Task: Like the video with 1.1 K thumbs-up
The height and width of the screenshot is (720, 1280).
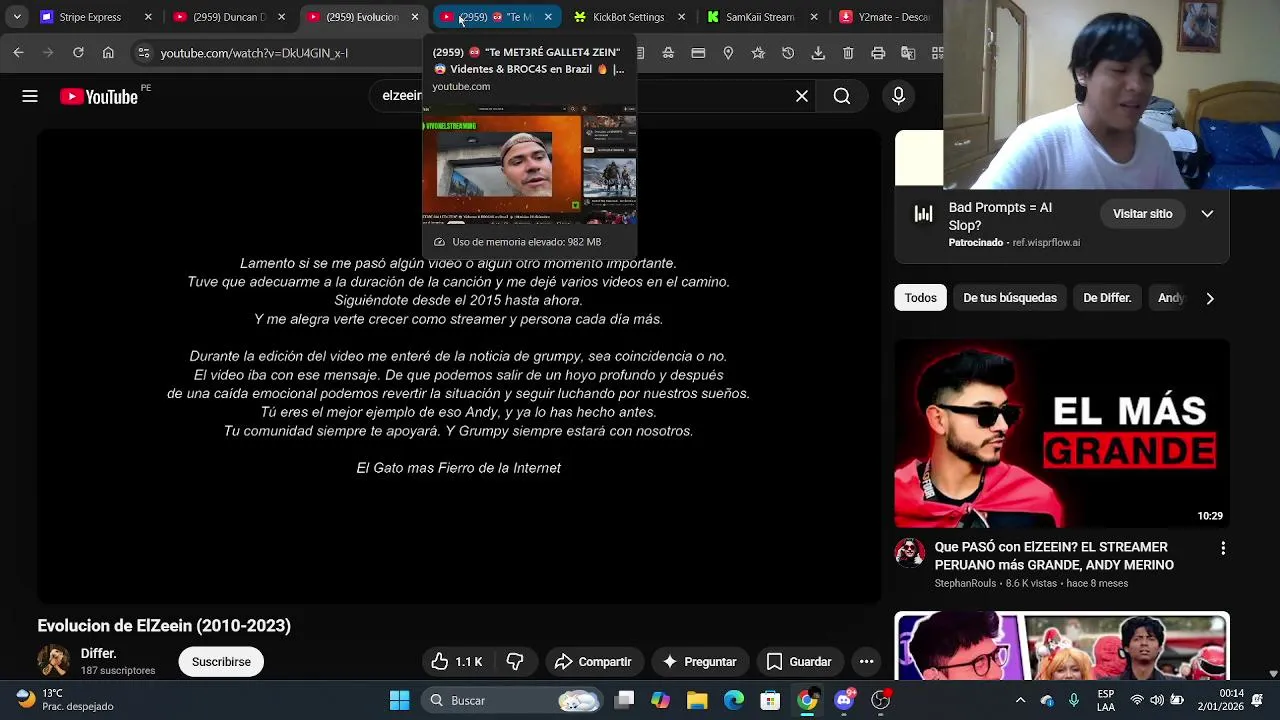Action: (457, 662)
